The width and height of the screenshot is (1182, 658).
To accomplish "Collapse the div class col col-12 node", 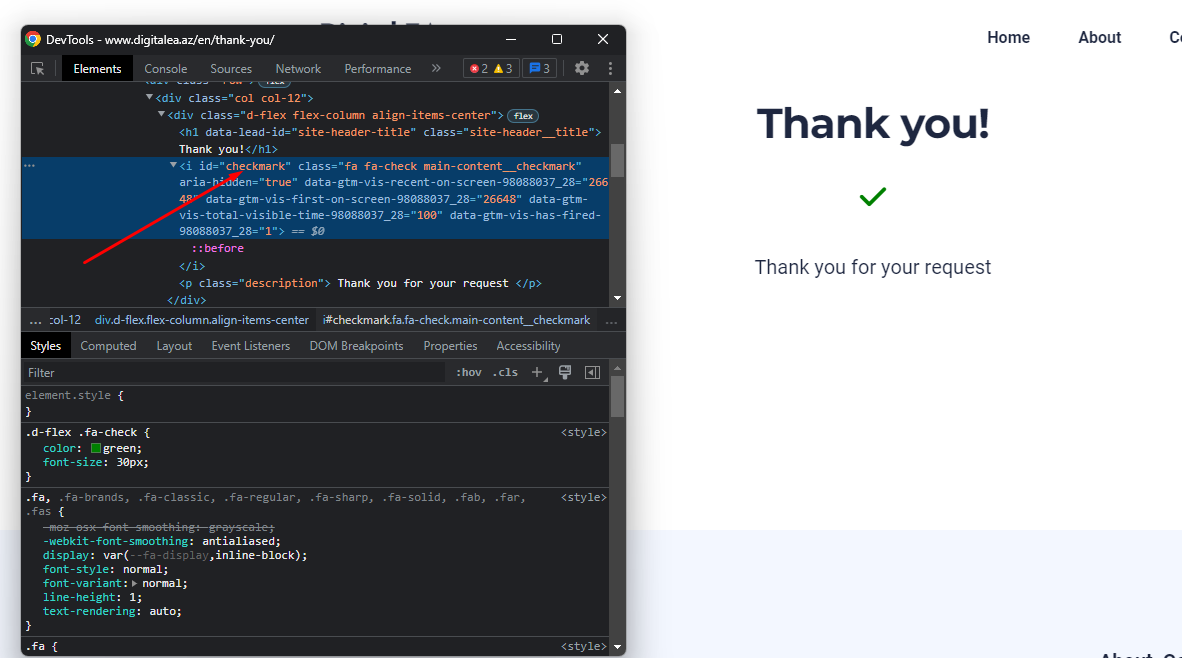I will click(149, 97).
